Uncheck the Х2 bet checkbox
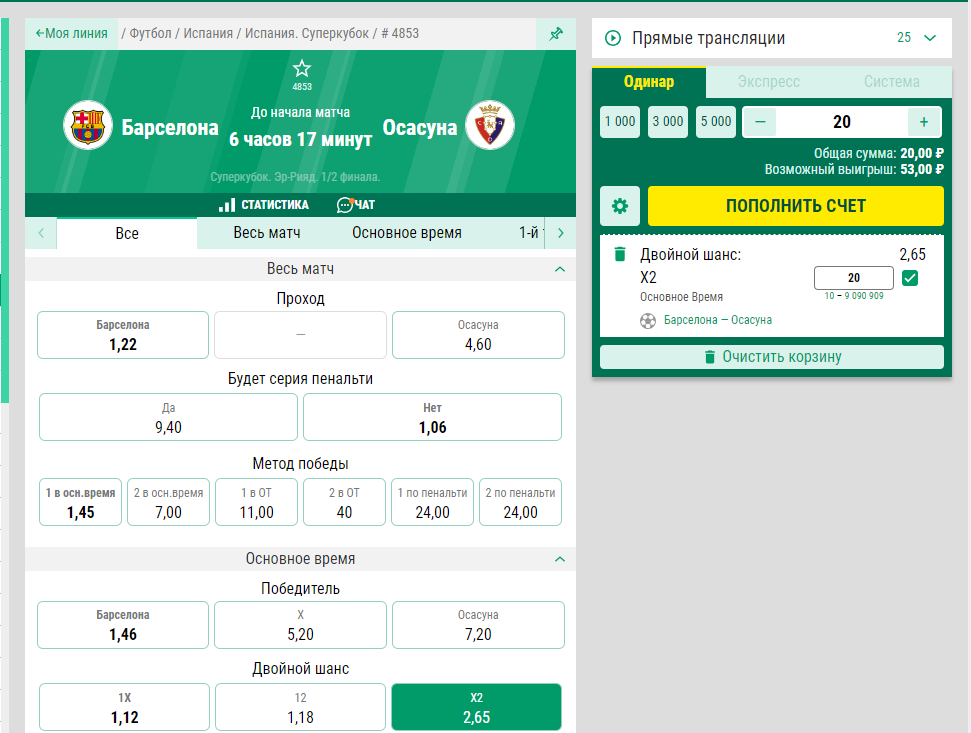 pyautogui.click(x=910, y=278)
